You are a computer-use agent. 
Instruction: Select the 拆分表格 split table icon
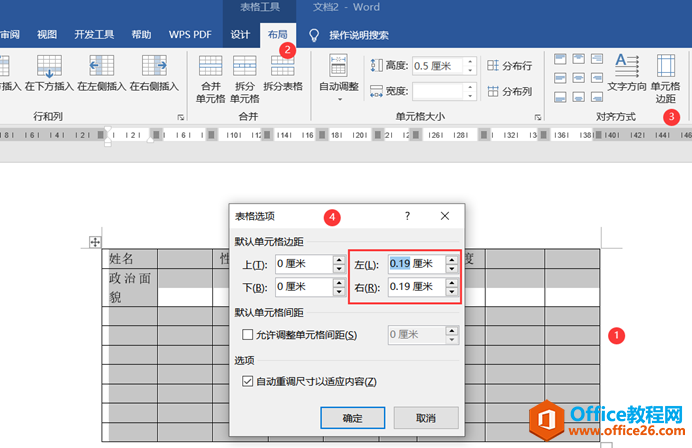283,67
